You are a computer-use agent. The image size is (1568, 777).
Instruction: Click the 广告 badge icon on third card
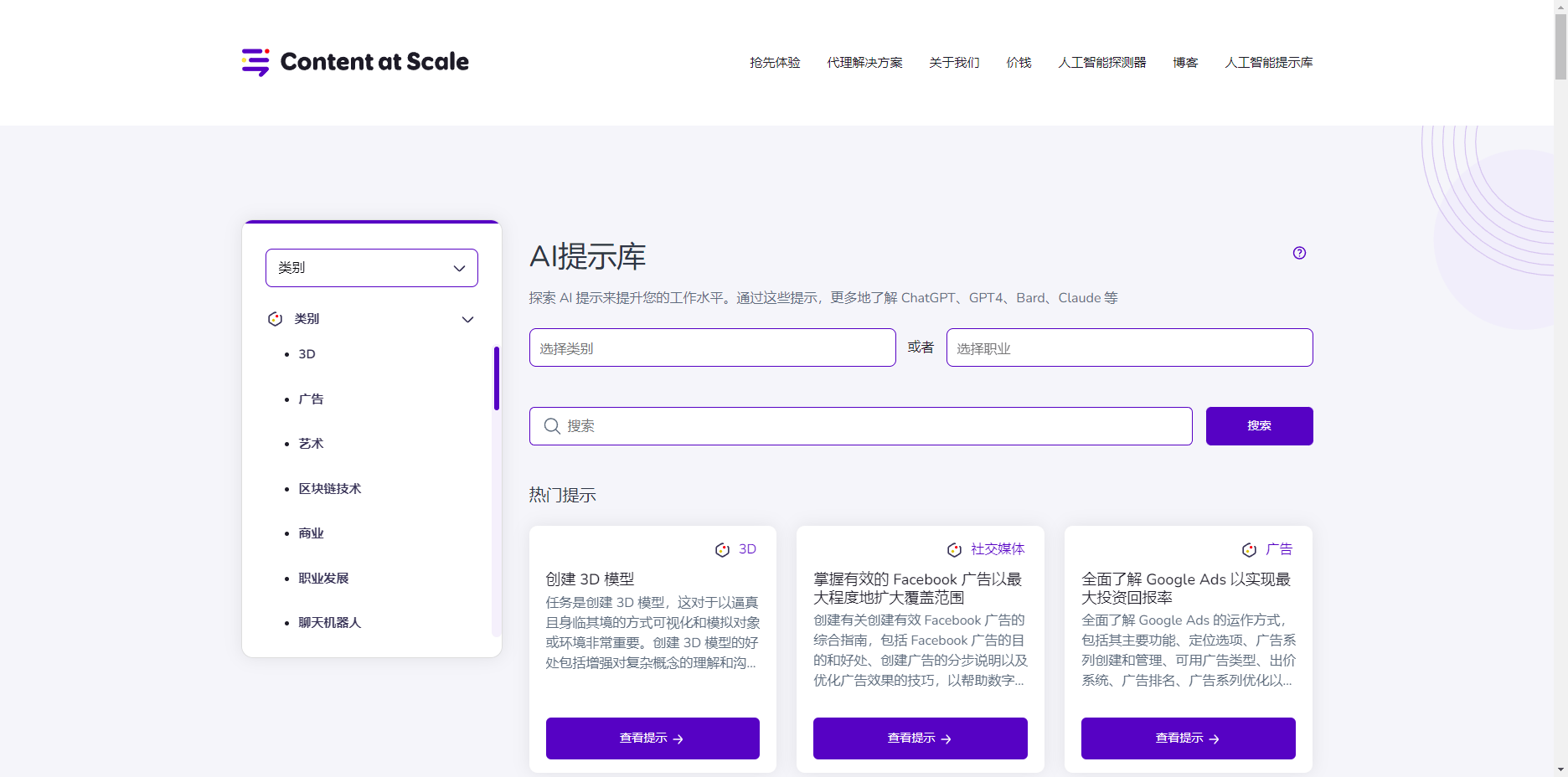click(x=1249, y=550)
